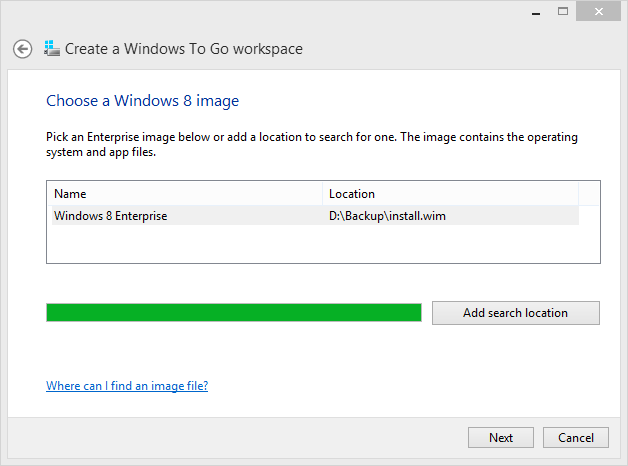Click the 'Create a Windows To Go workspace' title
Image resolution: width=628 pixels, height=466 pixels.
[x=184, y=49]
